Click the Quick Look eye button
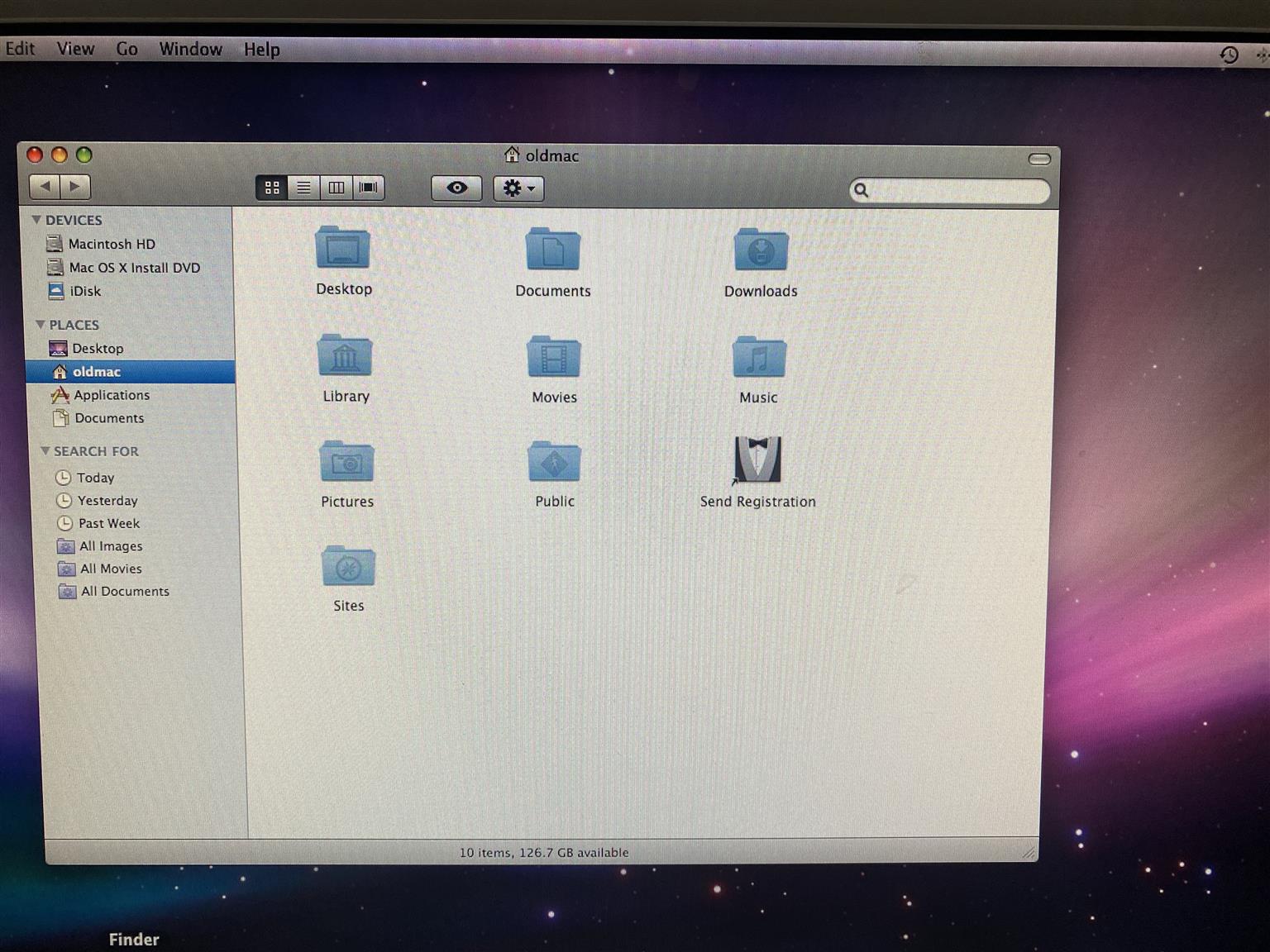The height and width of the screenshot is (952, 1270). (x=456, y=188)
